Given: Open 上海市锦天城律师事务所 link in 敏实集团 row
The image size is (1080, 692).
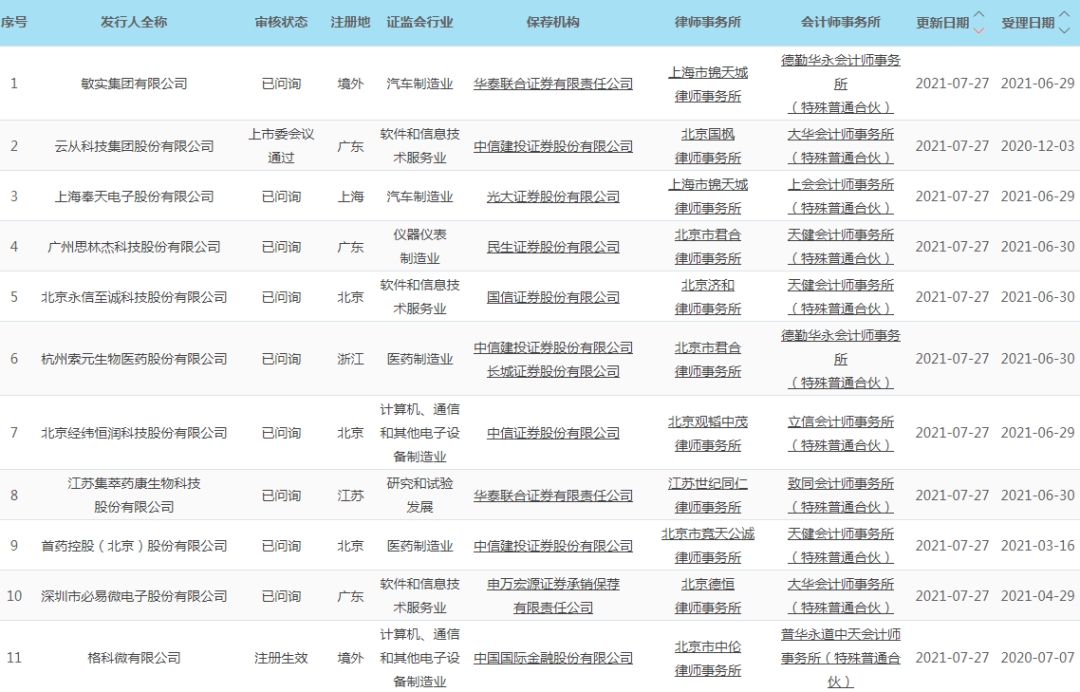Looking at the screenshot, I should (x=707, y=84).
